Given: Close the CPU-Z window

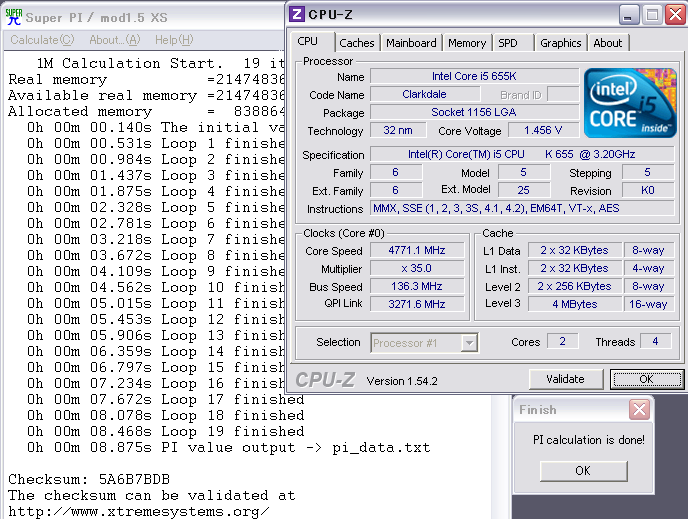Looking at the screenshot, I should coord(675,15).
